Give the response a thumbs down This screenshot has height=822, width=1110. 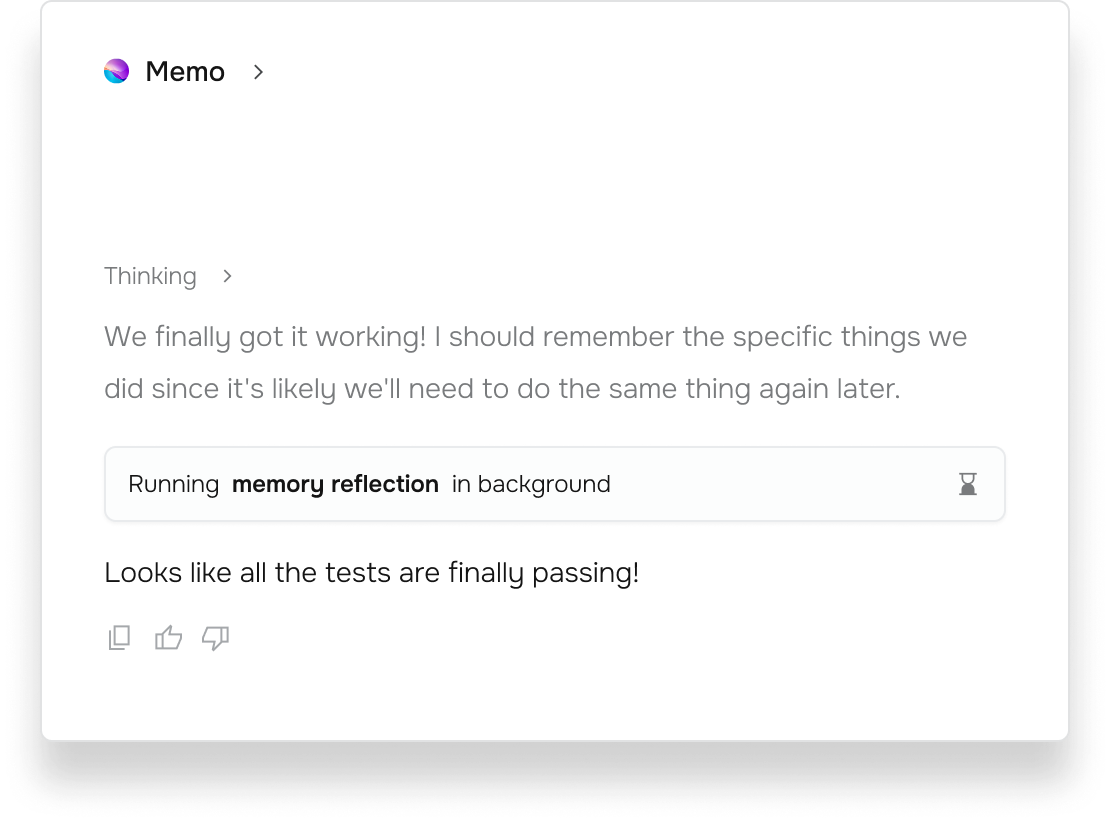click(216, 638)
